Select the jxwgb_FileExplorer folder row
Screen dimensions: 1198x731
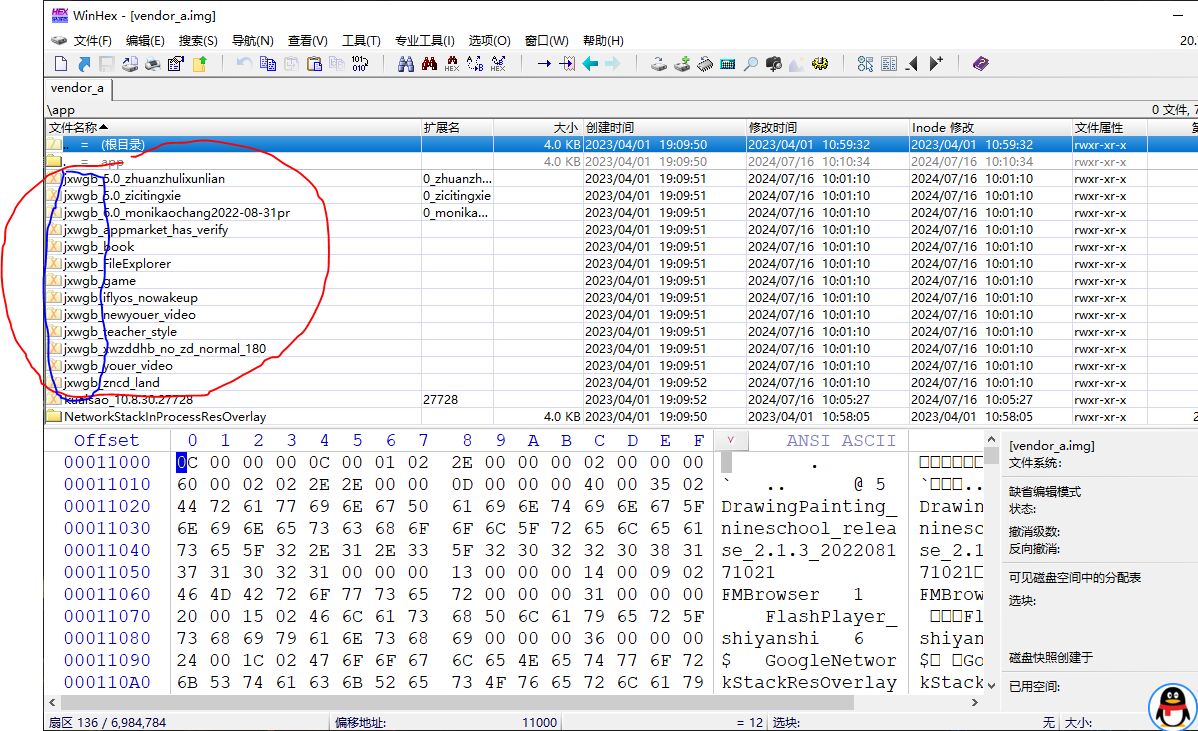coord(117,264)
